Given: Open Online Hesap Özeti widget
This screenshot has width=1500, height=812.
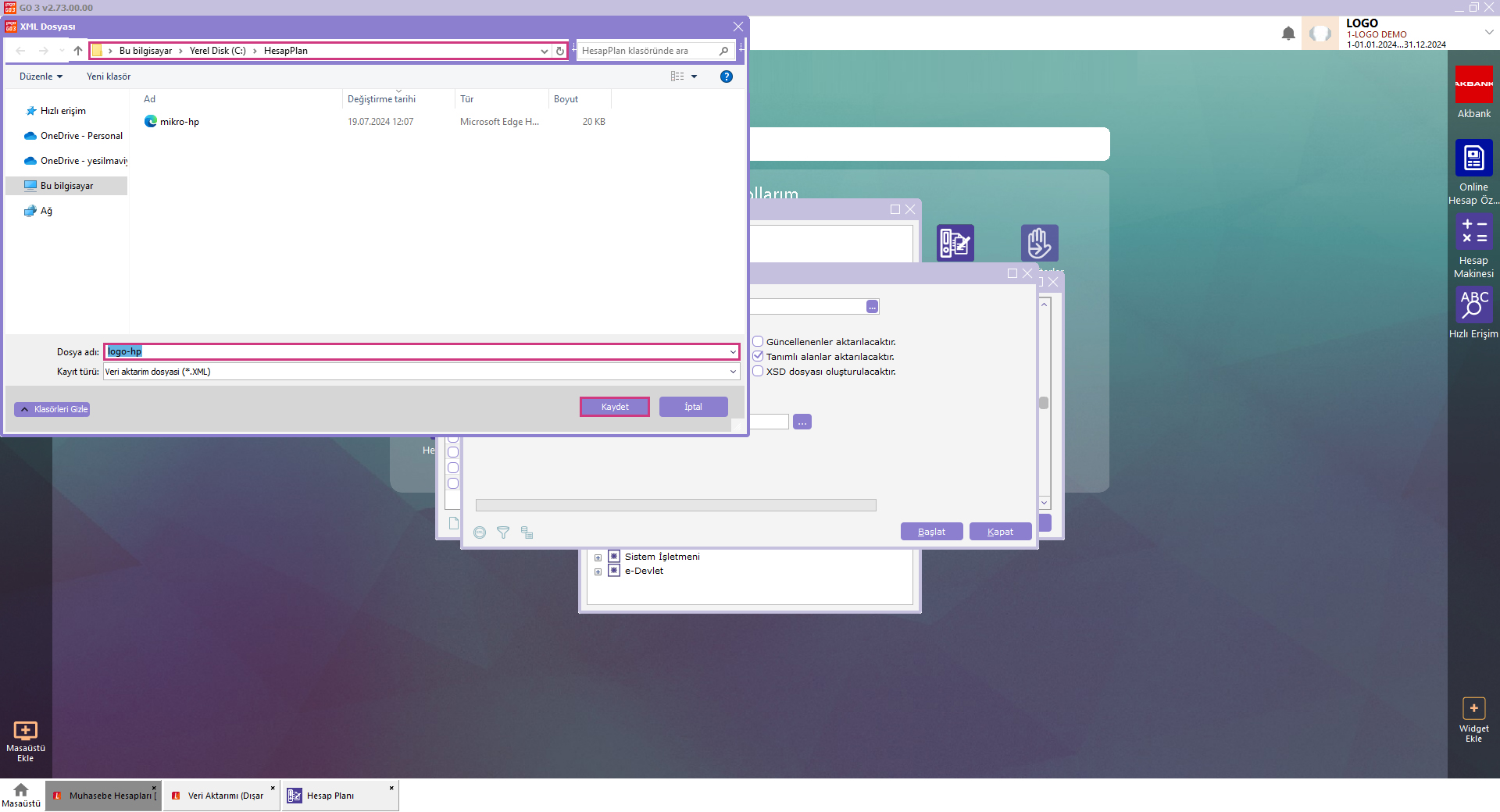Looking at the screenshot, I should [1473, 158].
